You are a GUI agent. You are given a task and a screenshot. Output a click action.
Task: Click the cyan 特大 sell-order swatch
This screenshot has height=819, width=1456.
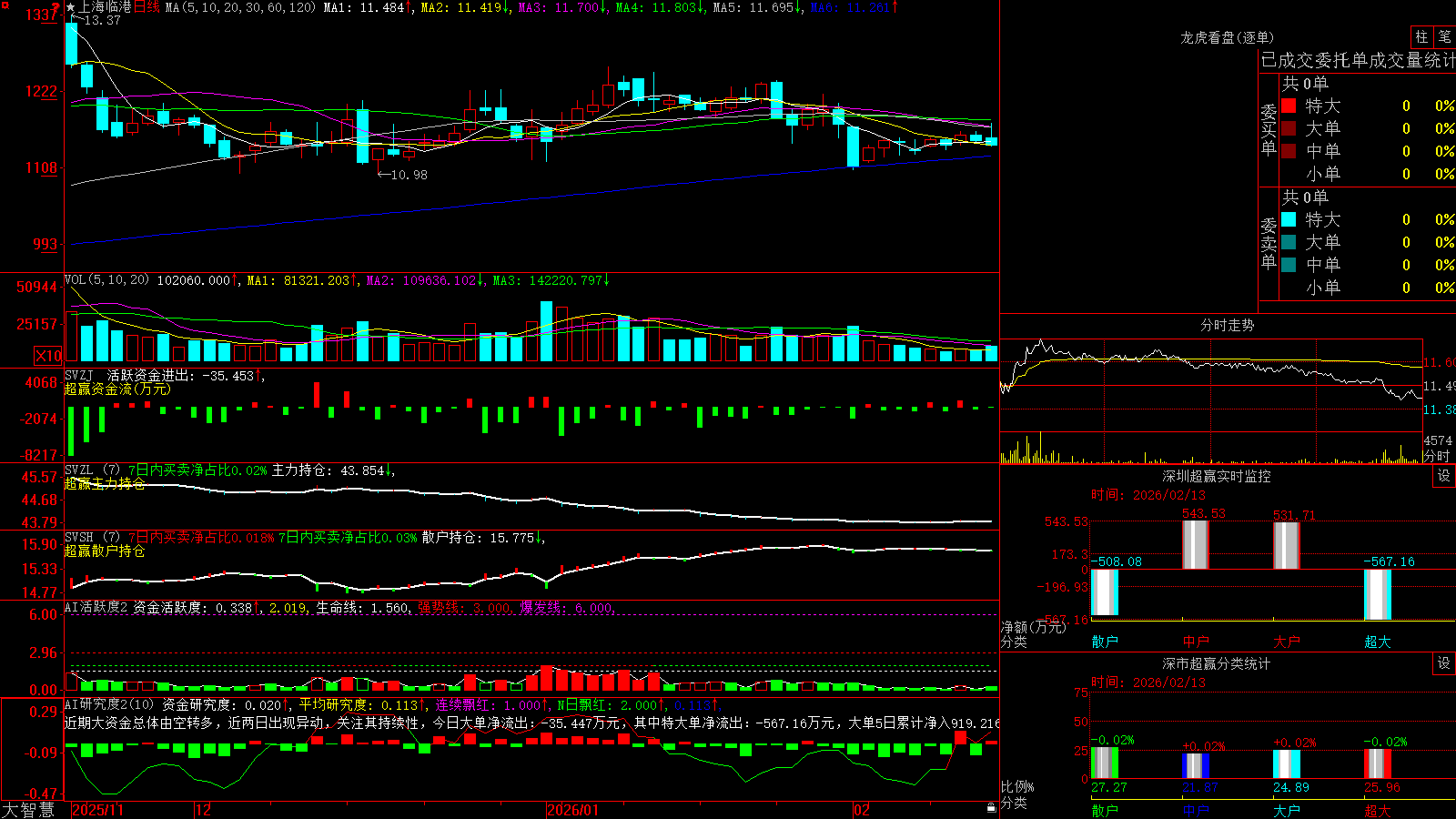(1289, 219)
